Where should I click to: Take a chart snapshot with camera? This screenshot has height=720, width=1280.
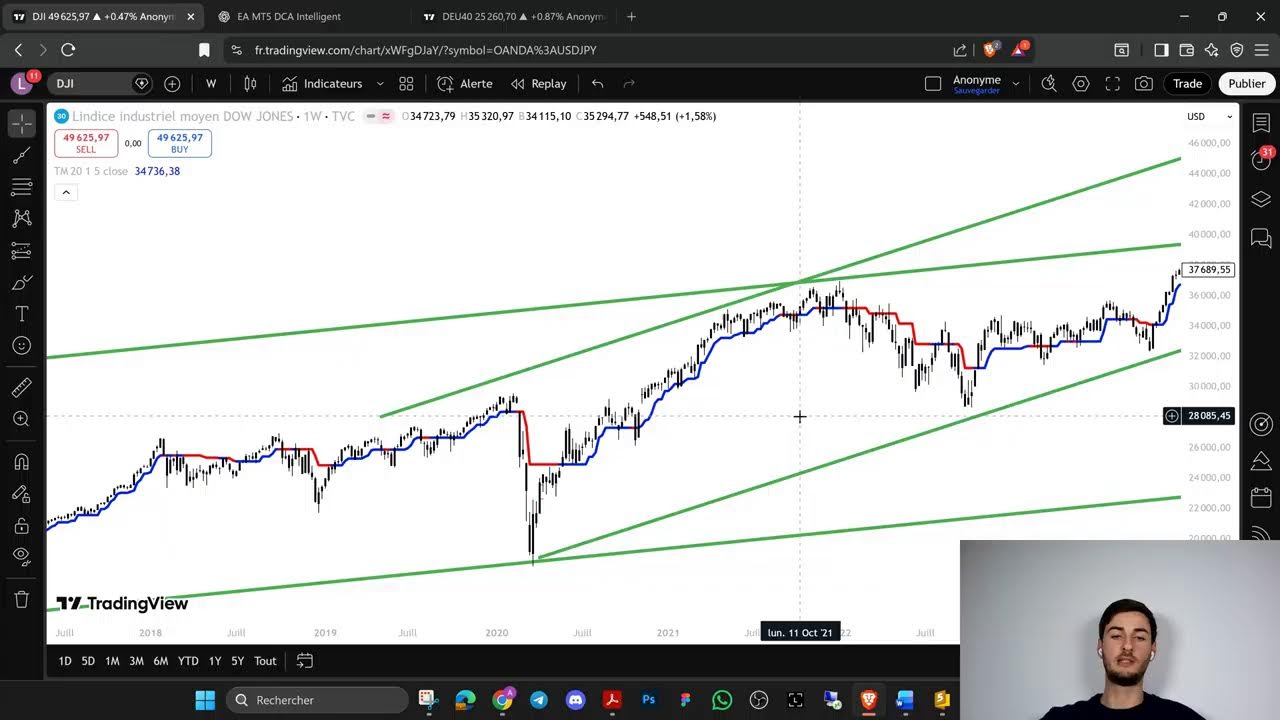pos(1144,84)
